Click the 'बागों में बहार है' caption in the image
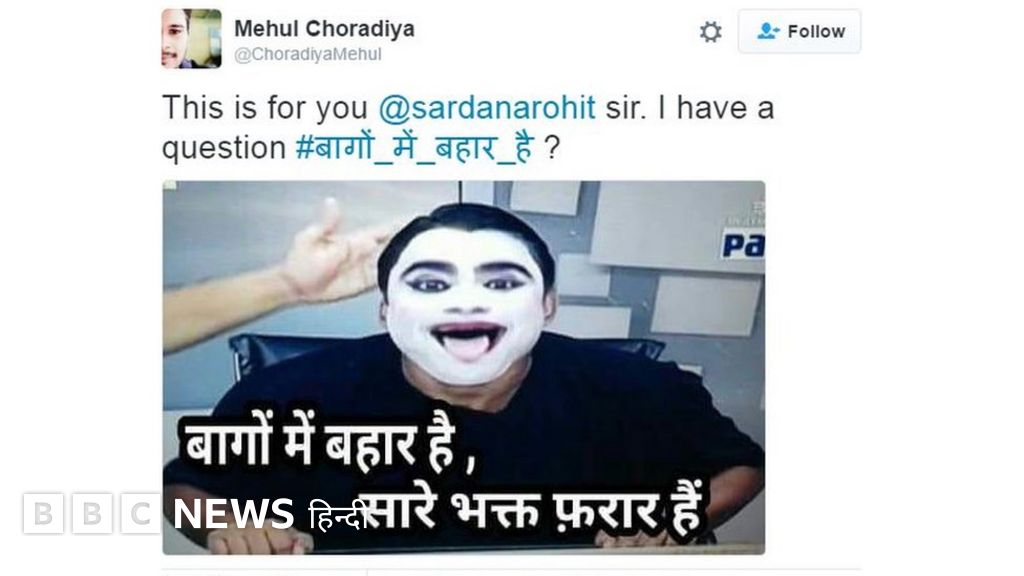 (x=319, y=442)
